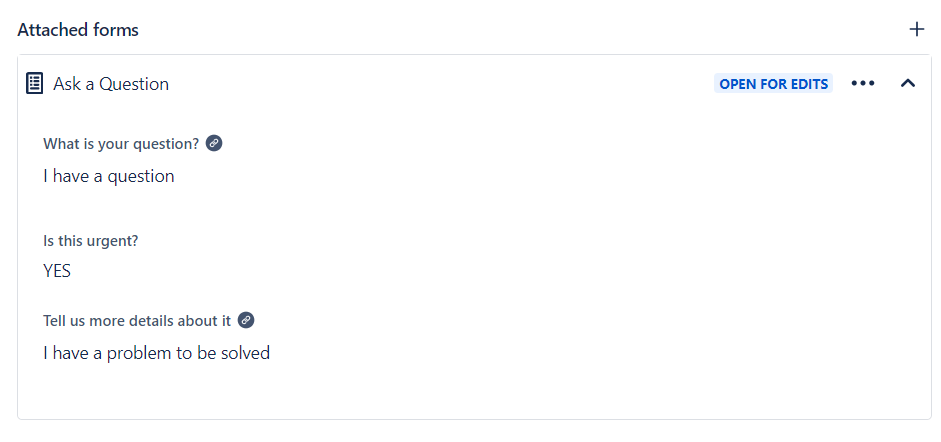The width and height of the screenshot is (941, 442).
Task: Collapse the Ask a Question form
Action: pos(908,84)
